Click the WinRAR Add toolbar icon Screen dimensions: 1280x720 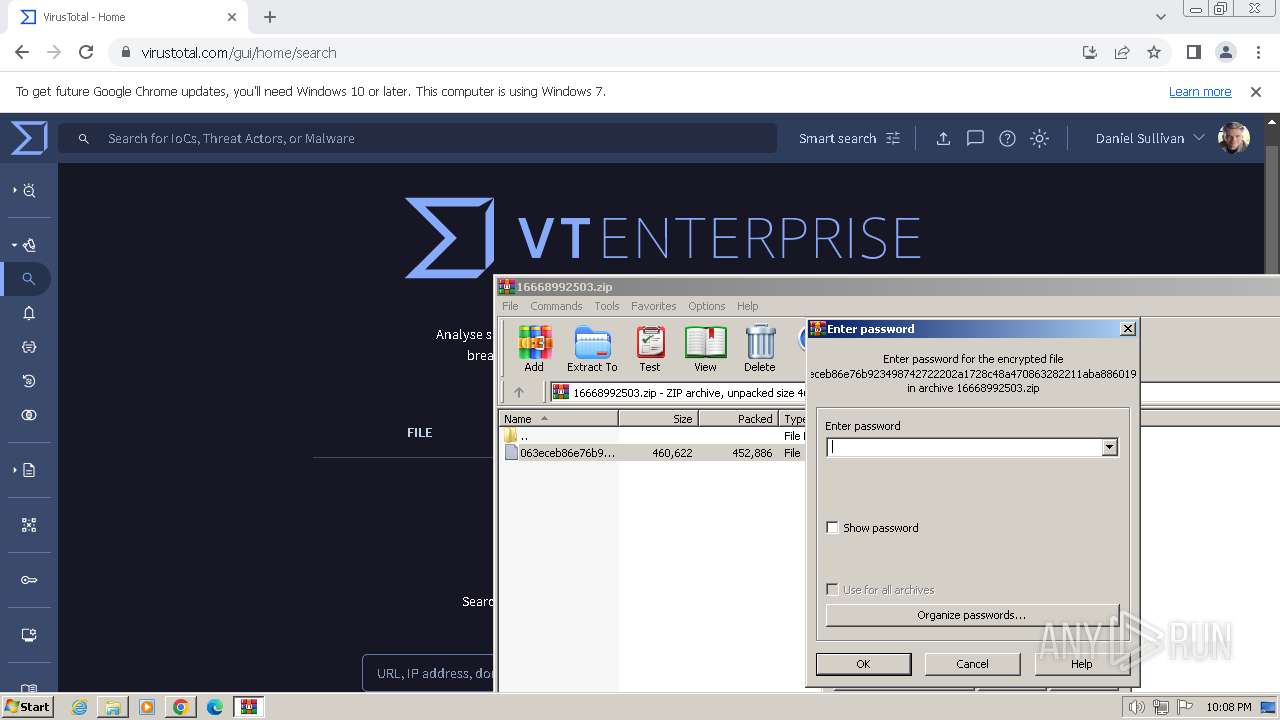pyautogui.click(x=534, y=348)
